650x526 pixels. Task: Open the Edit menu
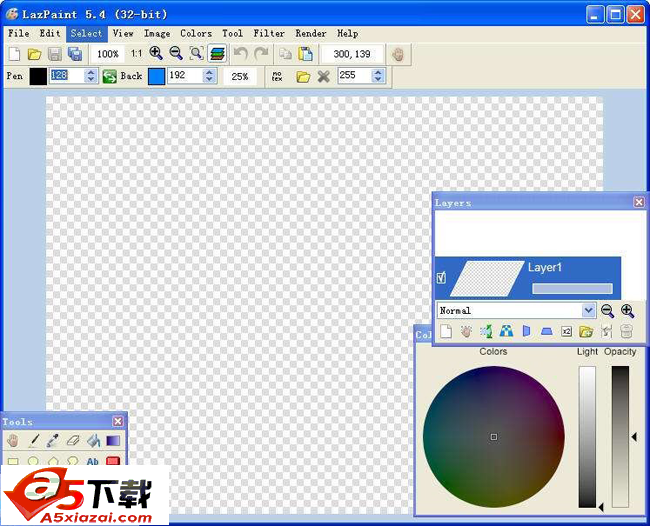pyautogui.click(x=50, y=34)
